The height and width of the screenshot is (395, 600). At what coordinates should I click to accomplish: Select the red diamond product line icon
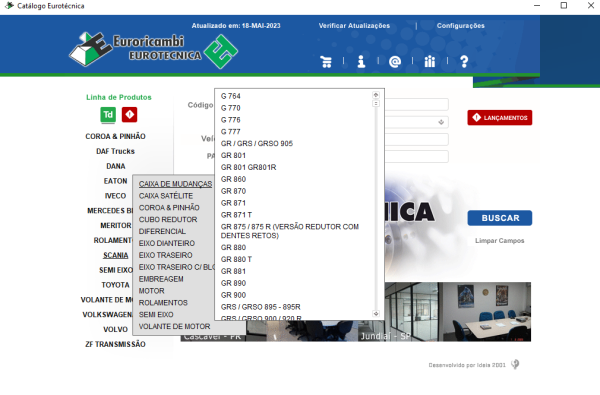coord(129,114)
